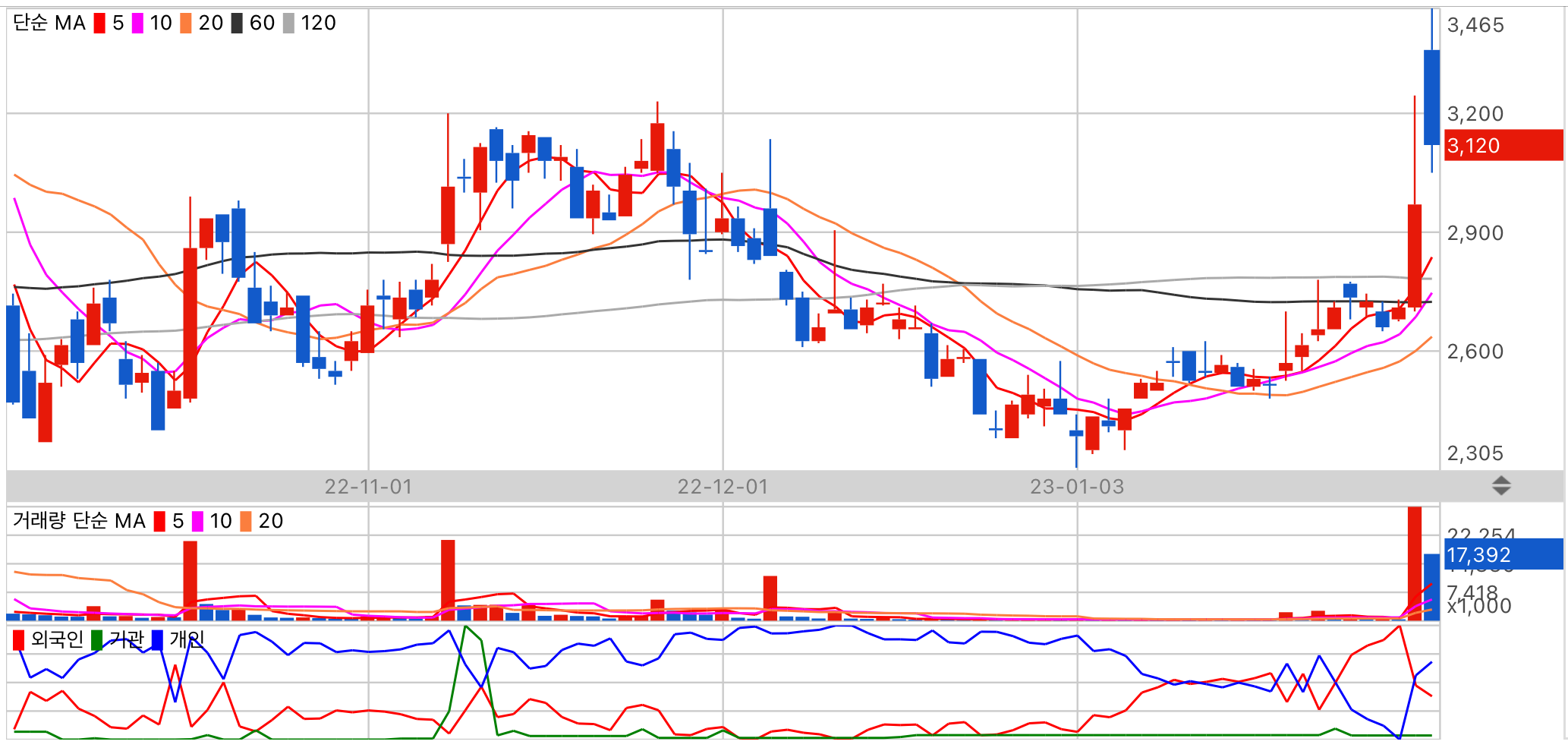Click the 2,600 price axis label
1568x751 pixels.
coord(1475,352)
